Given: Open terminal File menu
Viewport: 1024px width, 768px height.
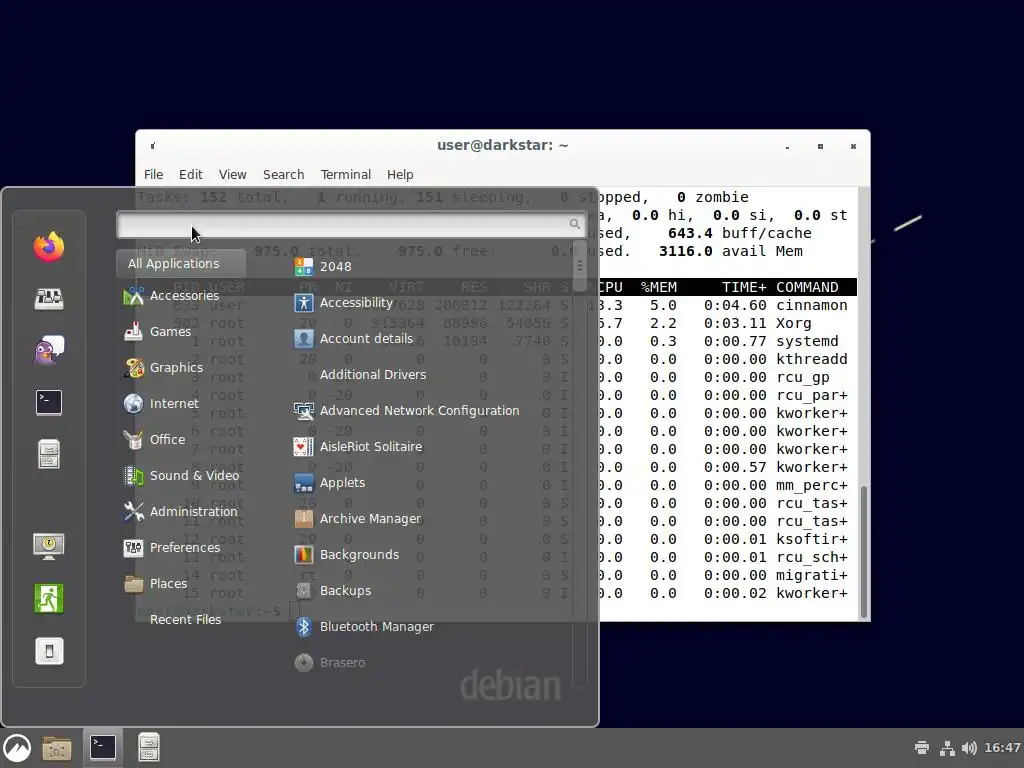Looking at the screenshot, I should pos(153,174).
